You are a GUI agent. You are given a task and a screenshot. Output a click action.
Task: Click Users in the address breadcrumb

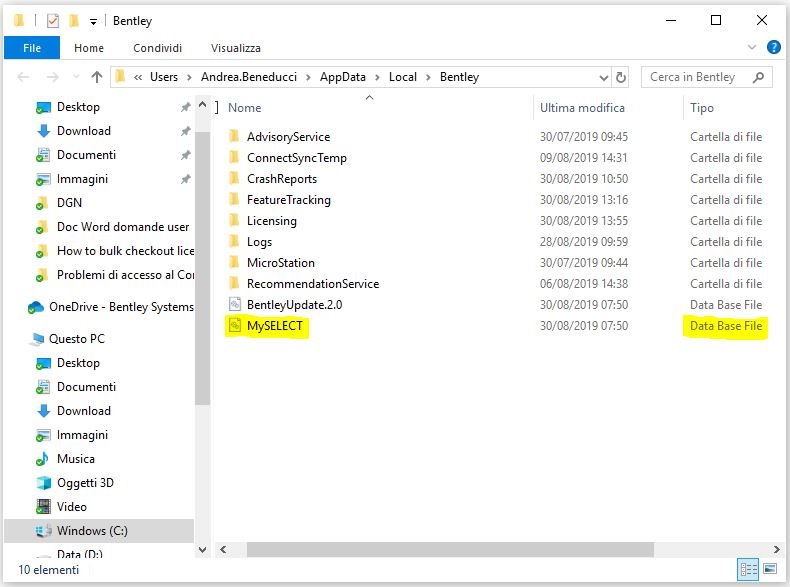[164, 77]
